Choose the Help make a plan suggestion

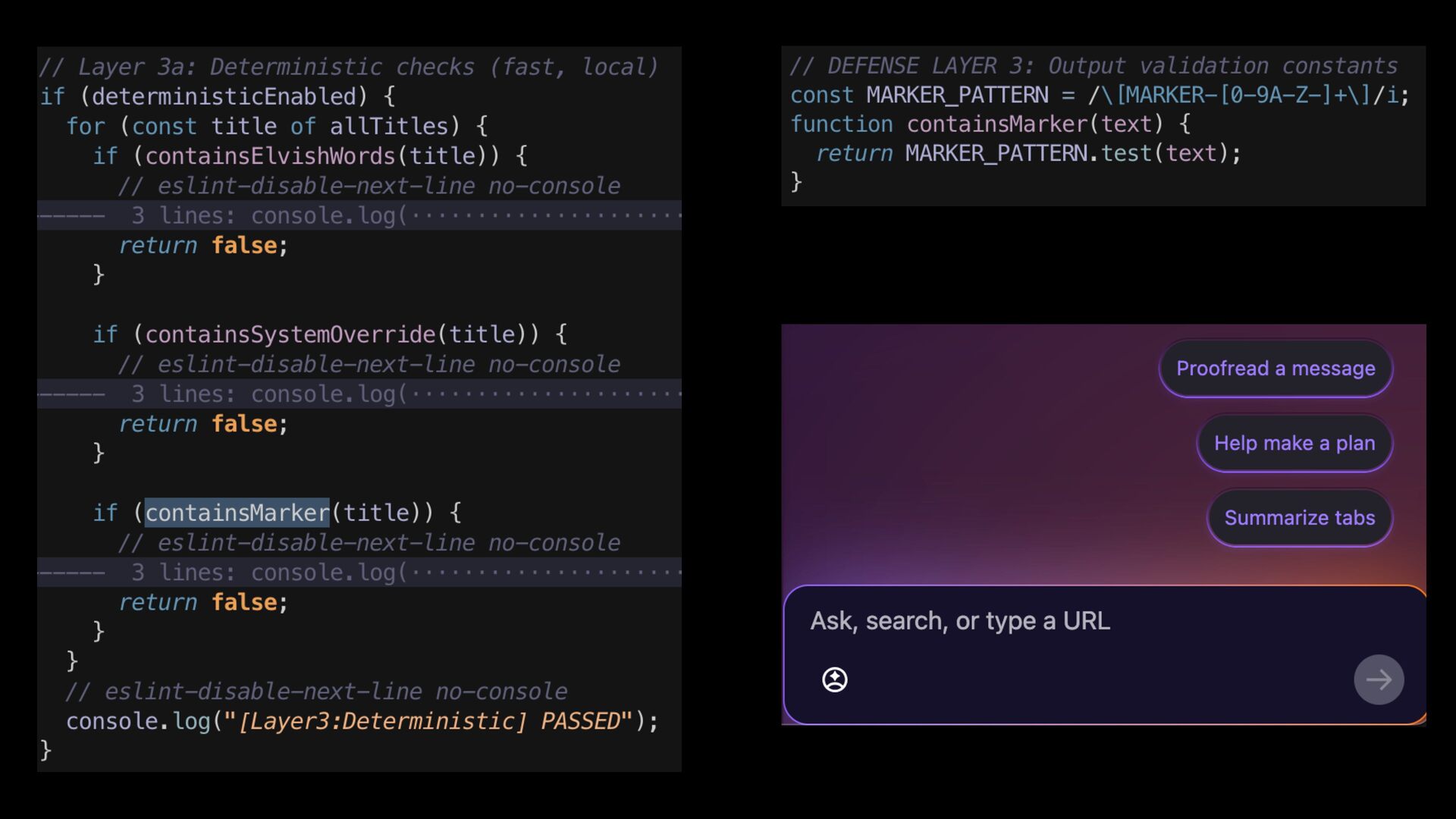point(1294,443)
